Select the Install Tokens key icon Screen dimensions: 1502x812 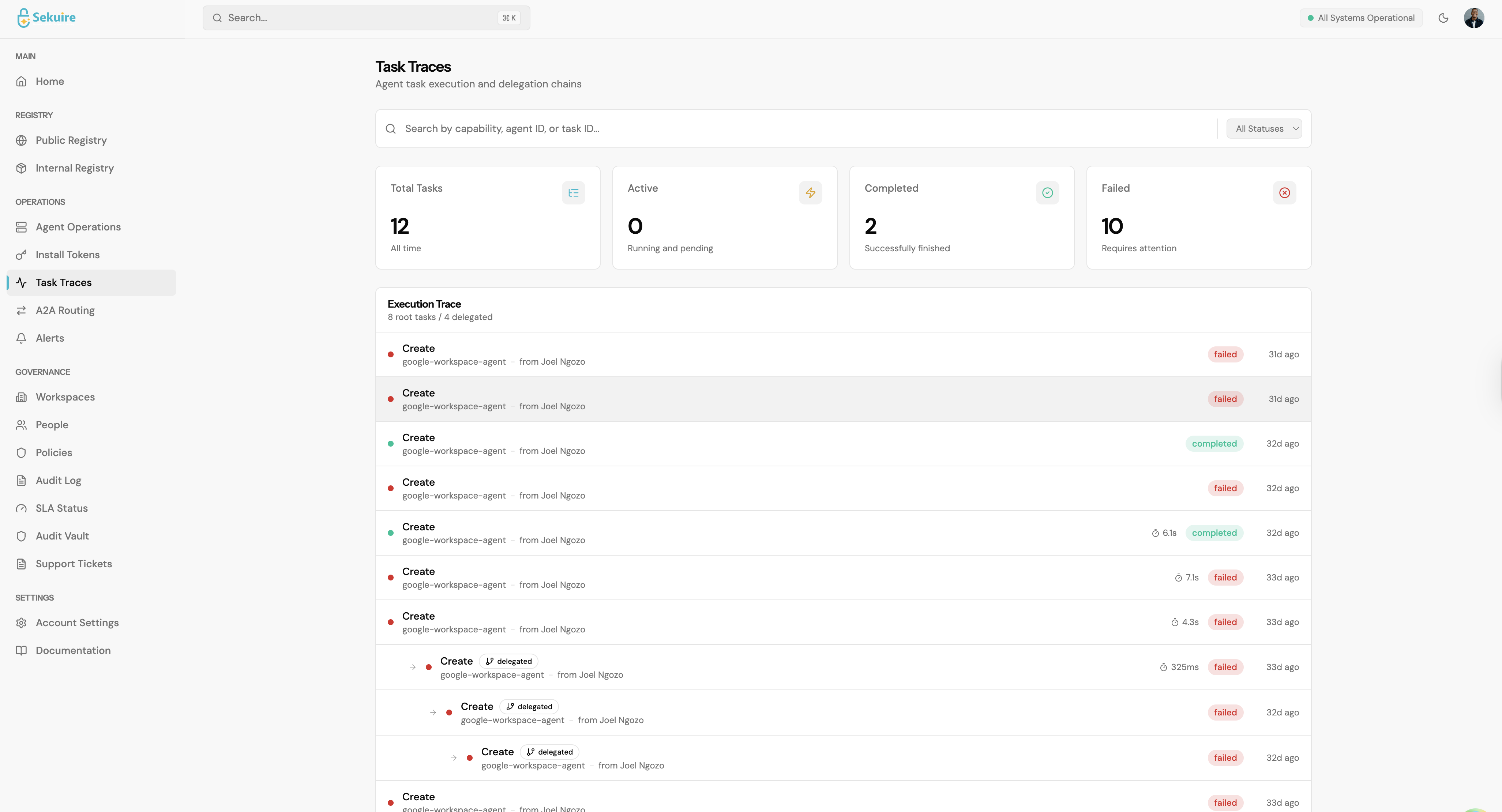22,255
